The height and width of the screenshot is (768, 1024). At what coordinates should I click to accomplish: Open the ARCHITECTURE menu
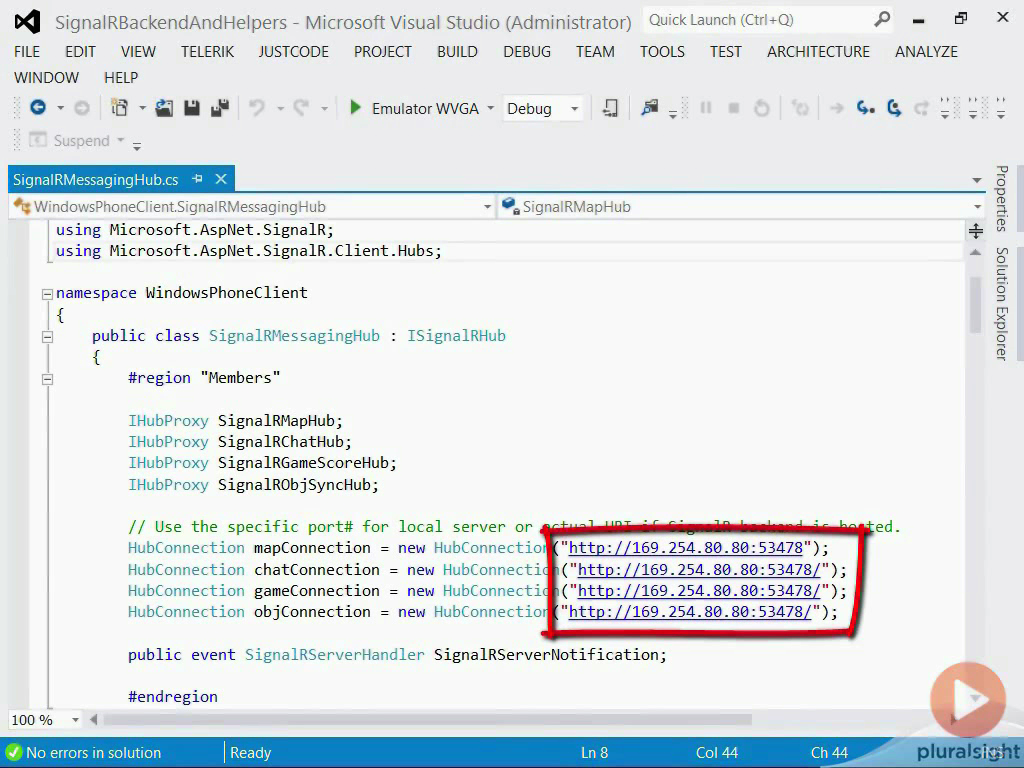(818, 52)
